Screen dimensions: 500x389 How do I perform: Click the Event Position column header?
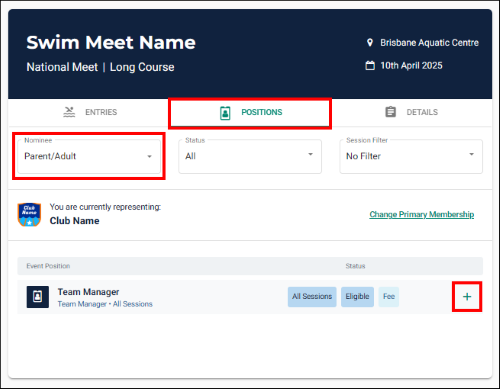click(48, 266)
